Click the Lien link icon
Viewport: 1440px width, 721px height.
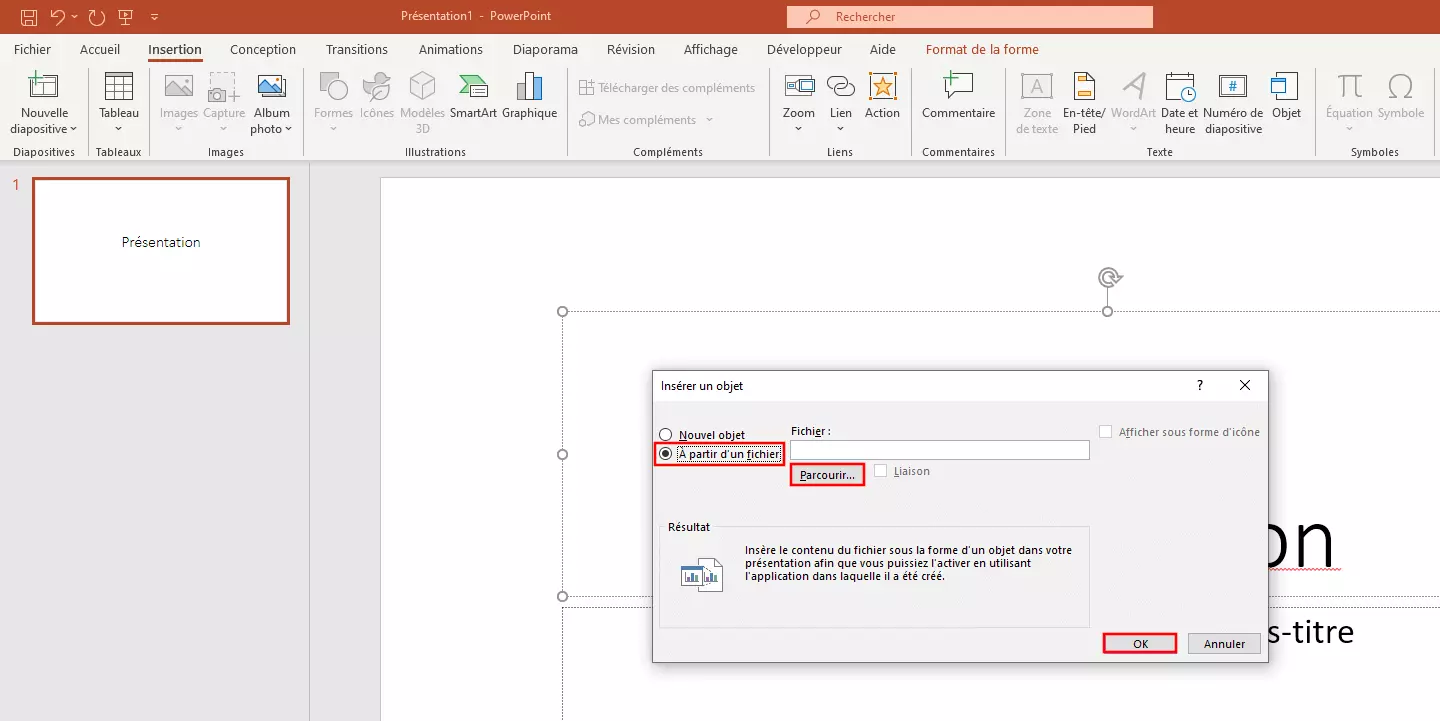coord(841,87)
